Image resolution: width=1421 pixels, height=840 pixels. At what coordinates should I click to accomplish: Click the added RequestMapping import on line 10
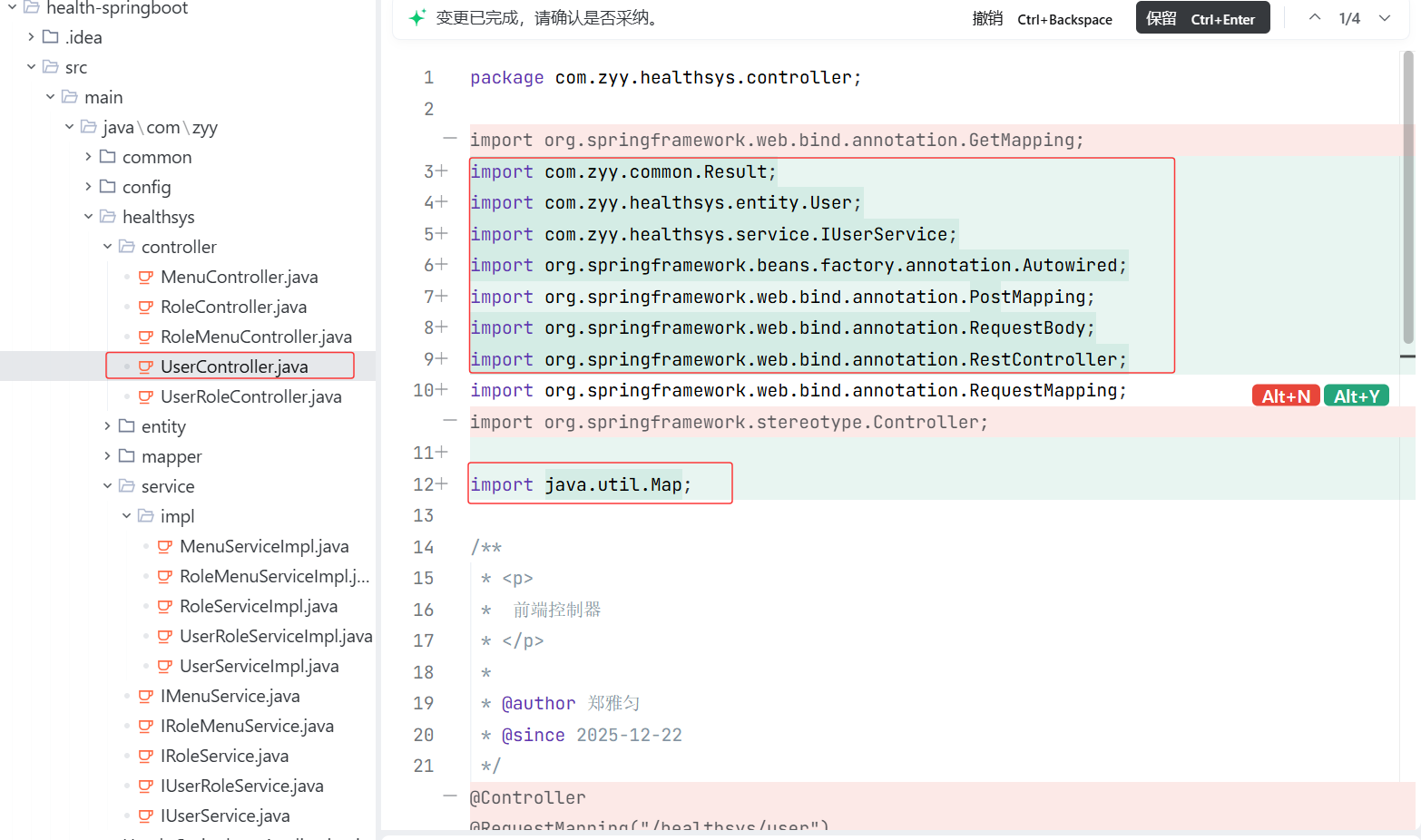[x=799, y=390]
